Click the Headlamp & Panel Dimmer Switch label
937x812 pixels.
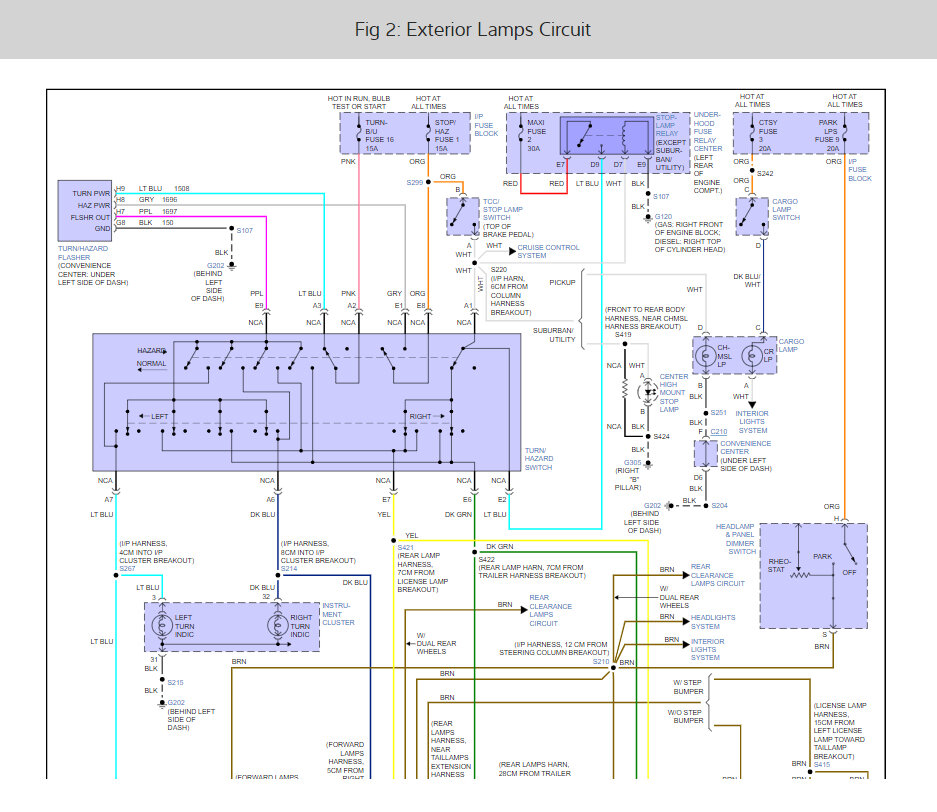[736, 539]
